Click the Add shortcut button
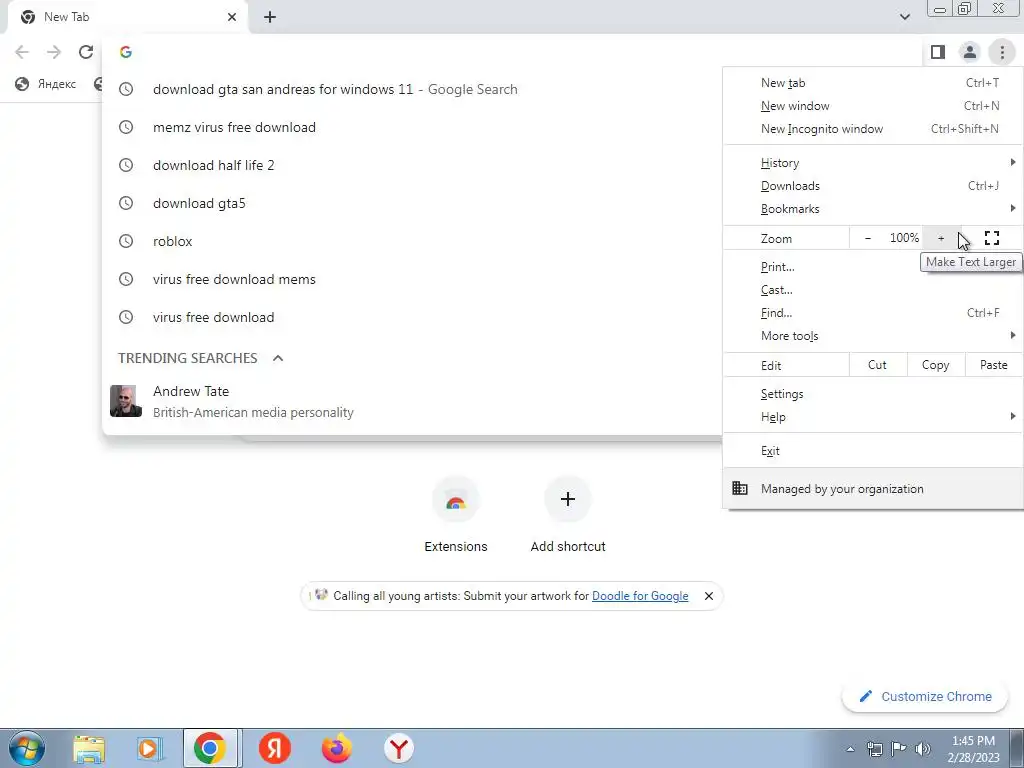The height and width of the screenshot is (768, 1024). pos(568,516)
